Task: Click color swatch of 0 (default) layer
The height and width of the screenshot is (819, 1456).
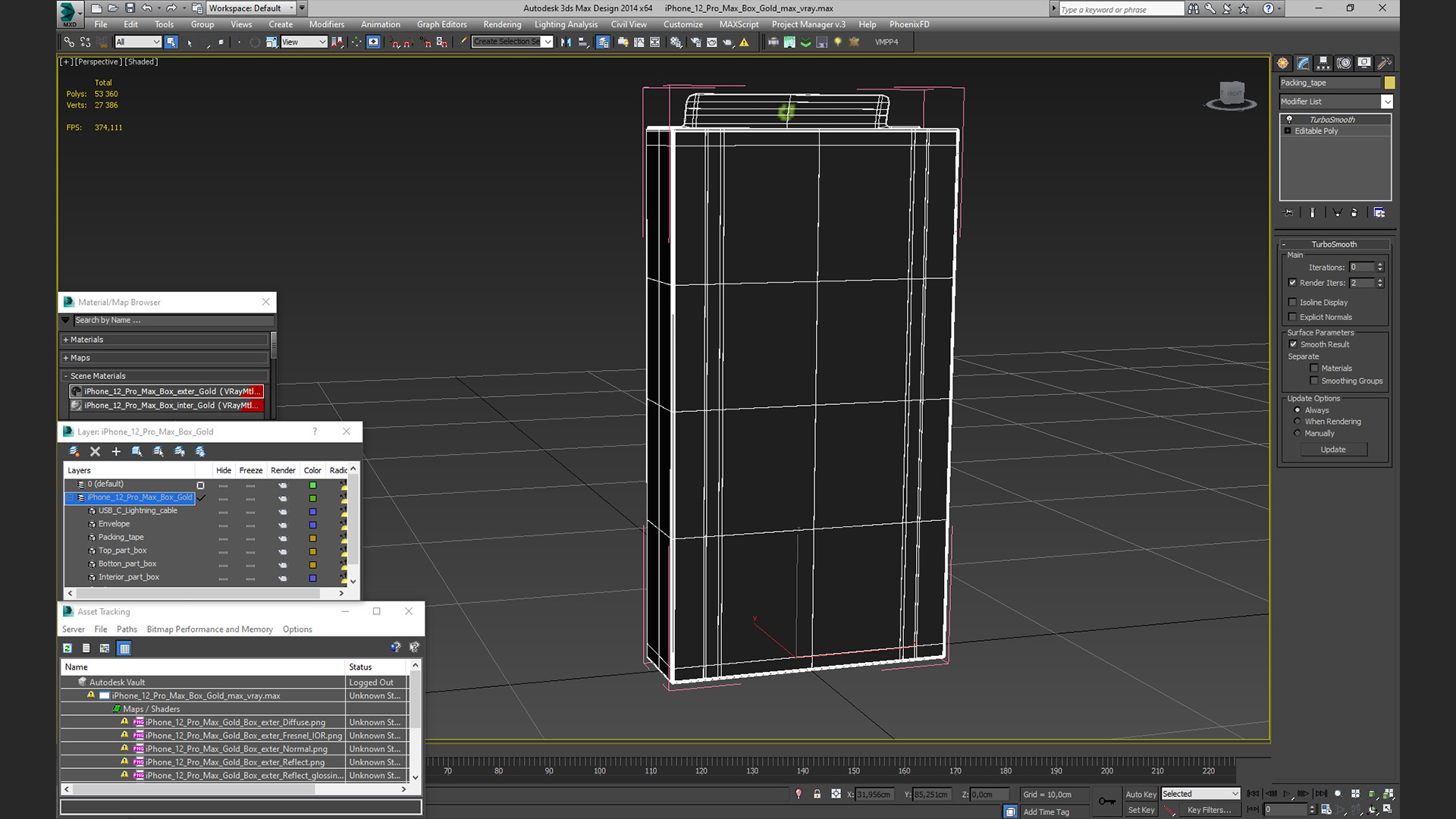Action: pos(312,485)
